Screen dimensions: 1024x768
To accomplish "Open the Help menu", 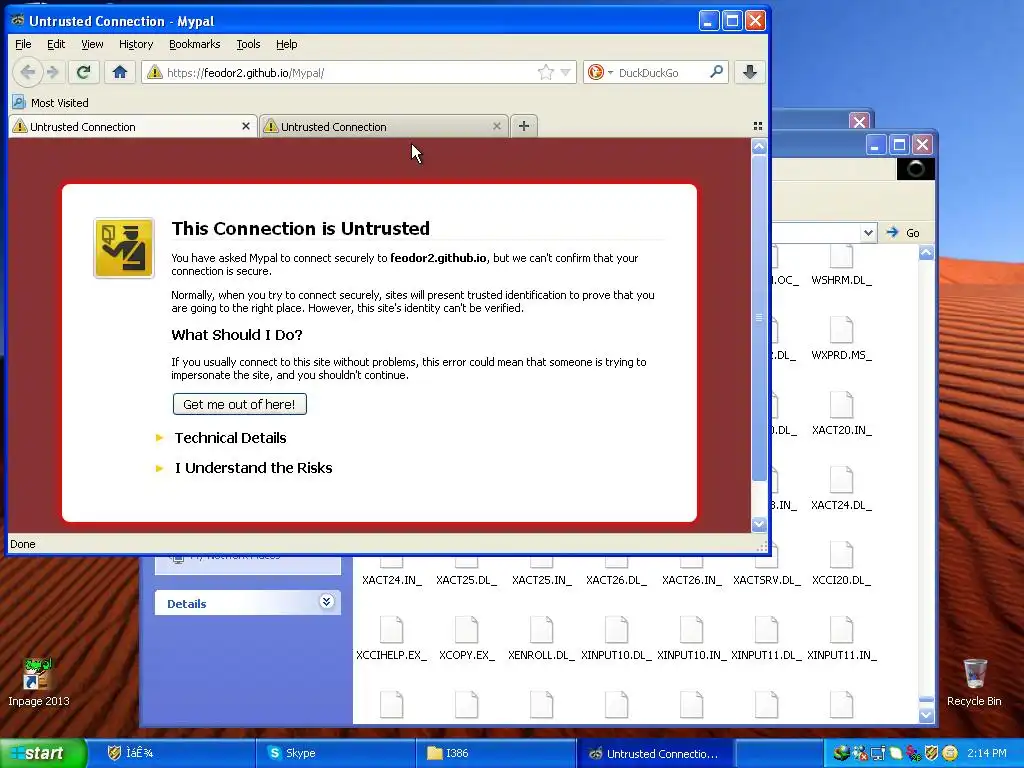I will coord(286,44).
